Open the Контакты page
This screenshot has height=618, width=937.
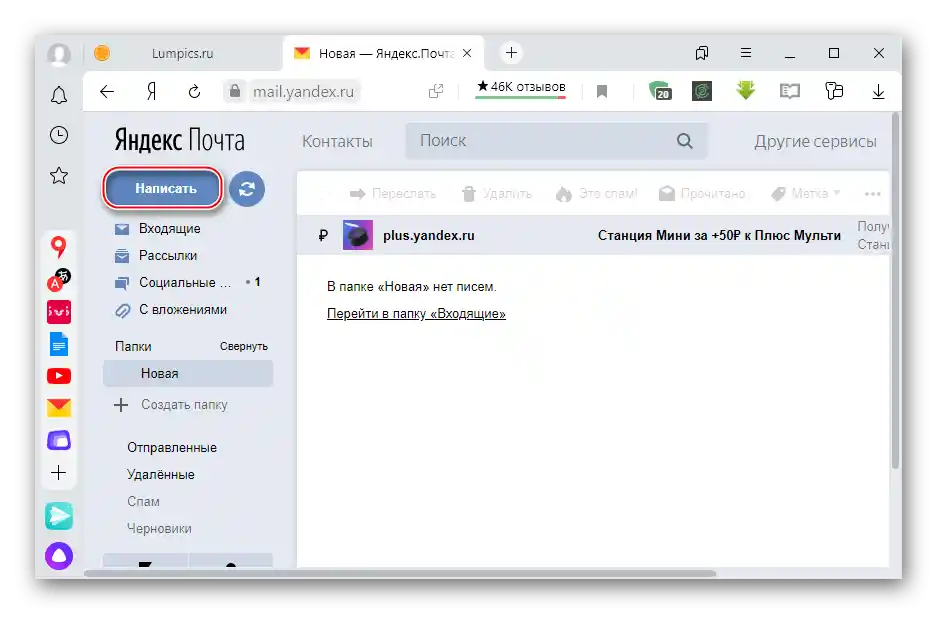click(337, 141)
